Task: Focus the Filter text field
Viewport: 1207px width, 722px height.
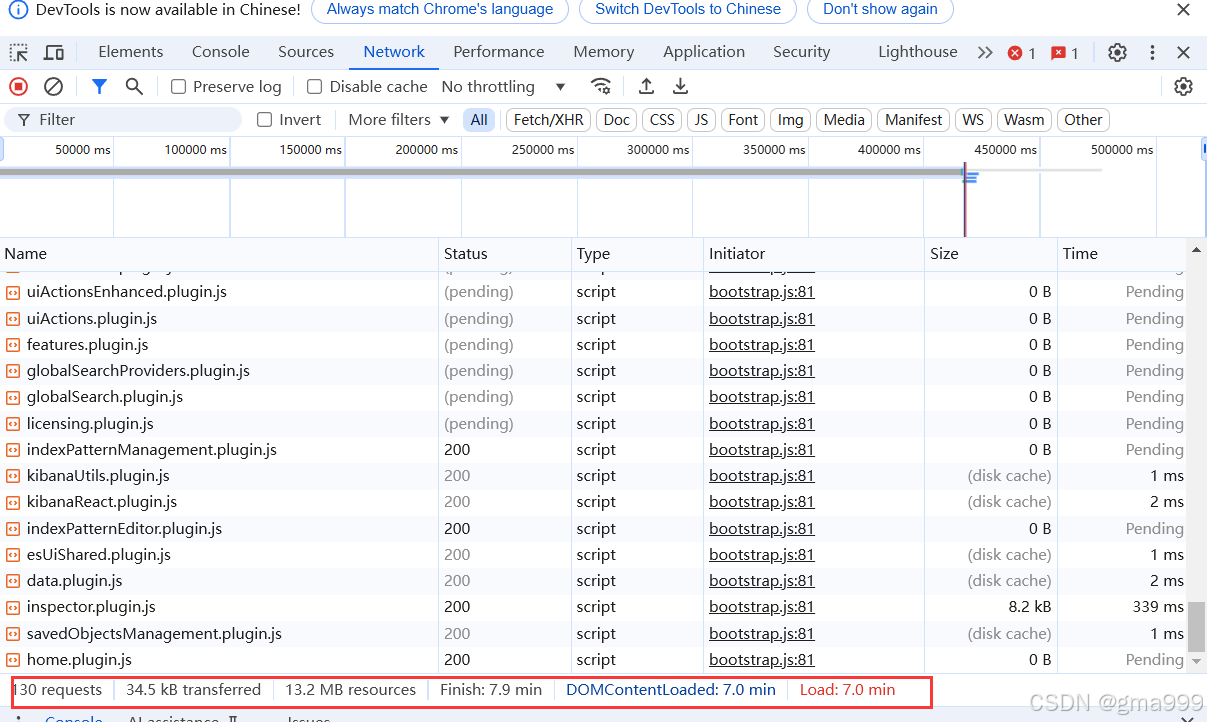Action: pos(123,120)
